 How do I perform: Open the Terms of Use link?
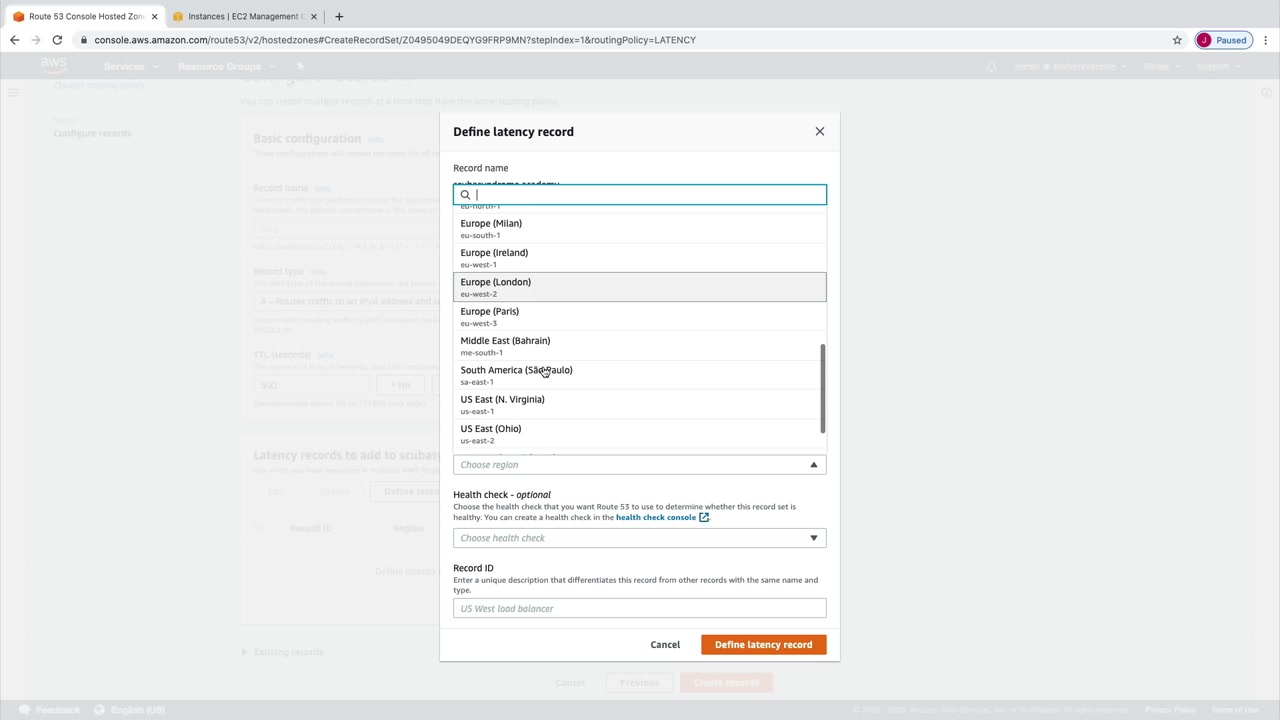1235,710
